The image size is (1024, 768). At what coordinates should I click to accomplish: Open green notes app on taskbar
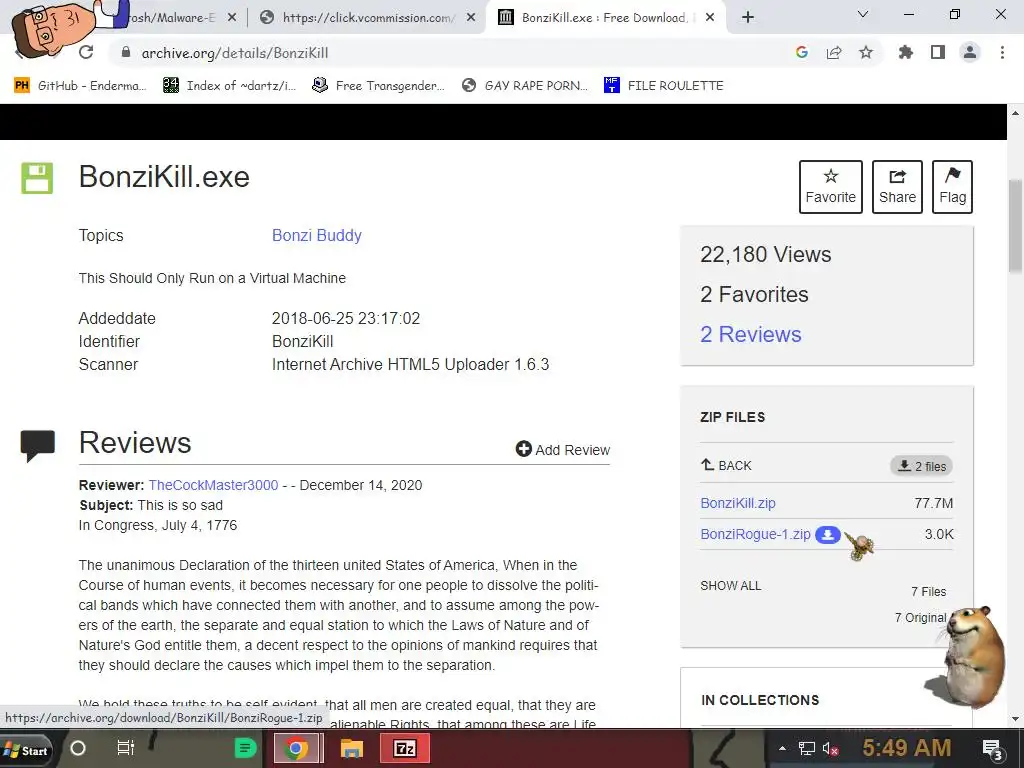tap(246, 748)
